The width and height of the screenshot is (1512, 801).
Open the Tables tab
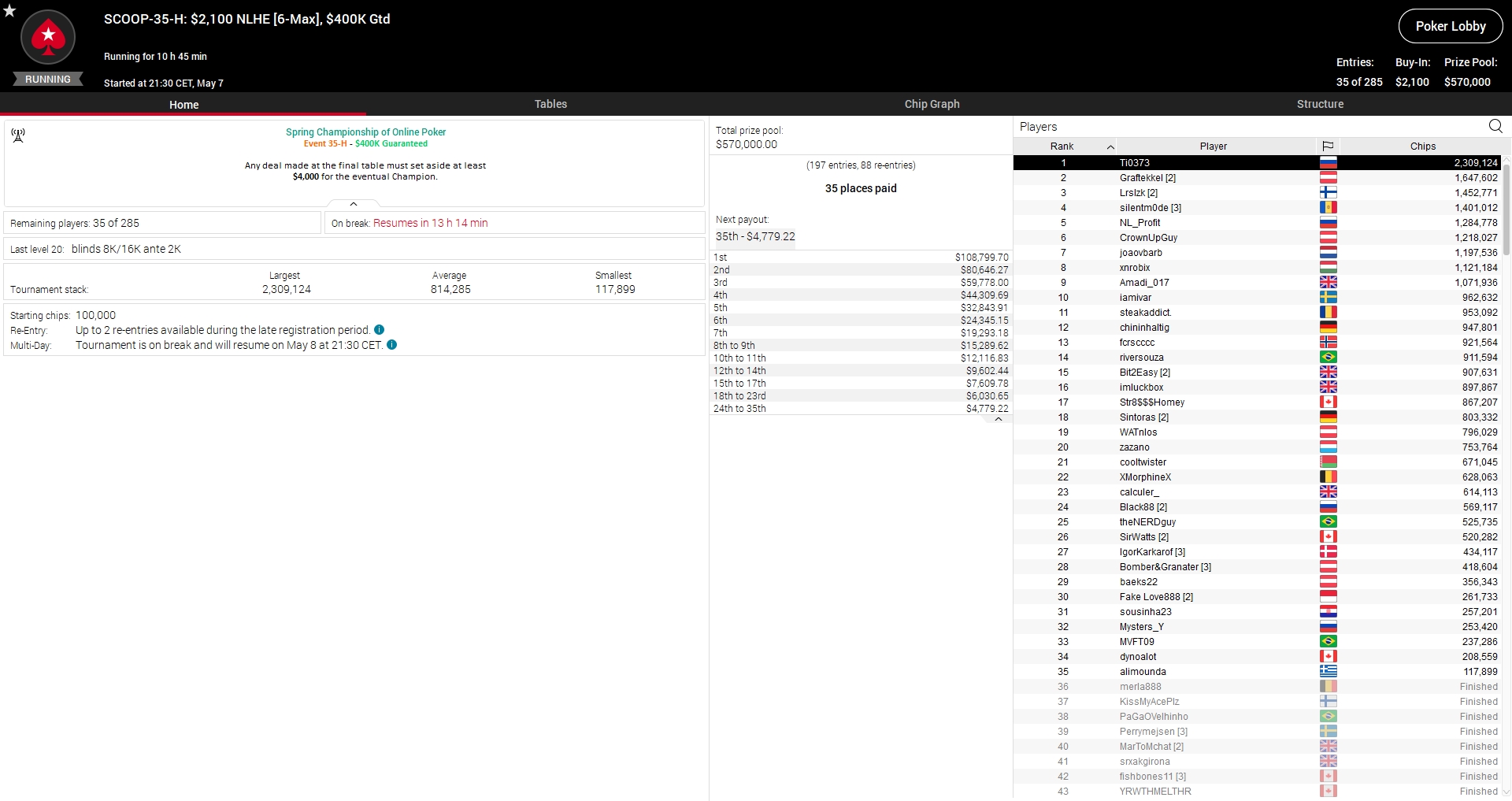(x=550, y=104)
